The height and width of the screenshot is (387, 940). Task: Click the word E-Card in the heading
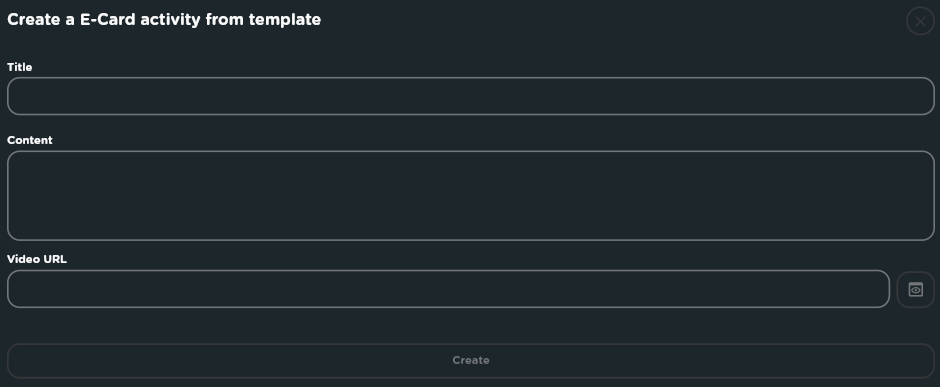[x=108, y=19]
